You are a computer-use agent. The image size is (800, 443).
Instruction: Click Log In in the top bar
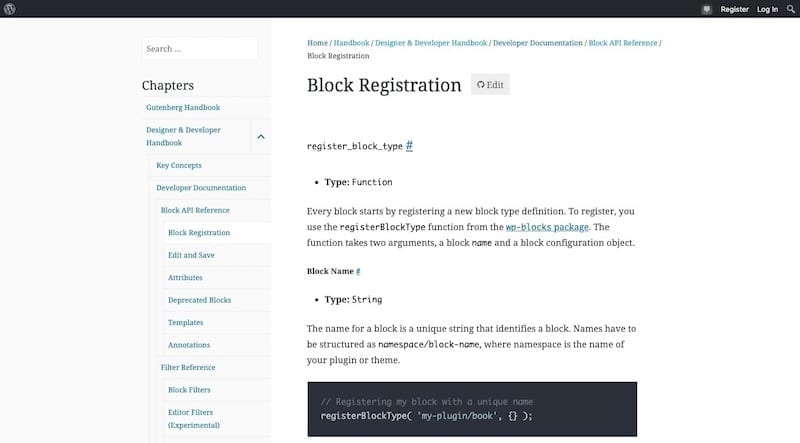(767, 9)
